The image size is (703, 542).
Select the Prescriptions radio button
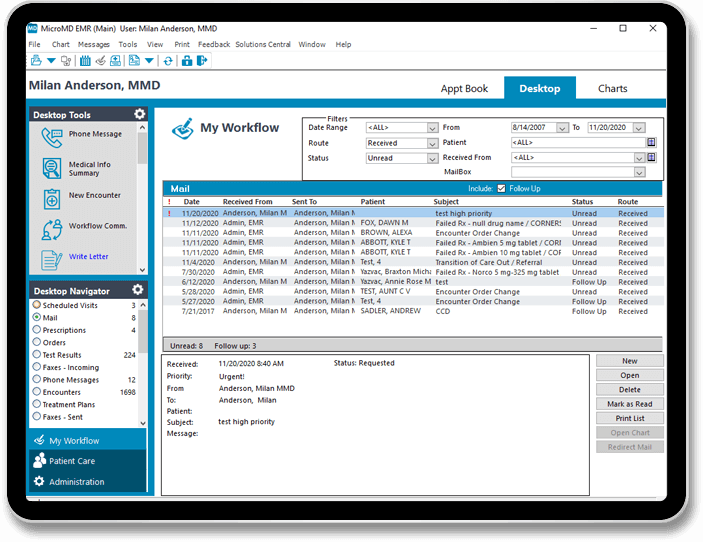point(37,330)
